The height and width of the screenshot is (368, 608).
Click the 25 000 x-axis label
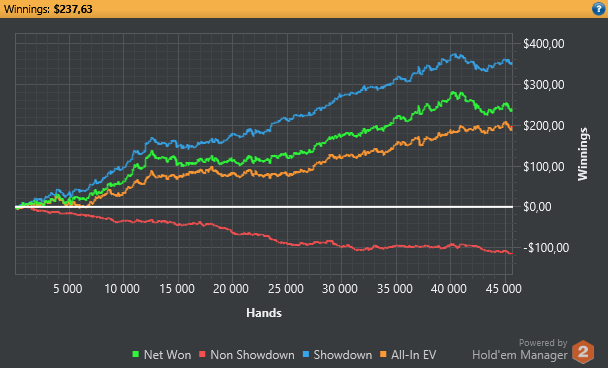pos(286,289)
